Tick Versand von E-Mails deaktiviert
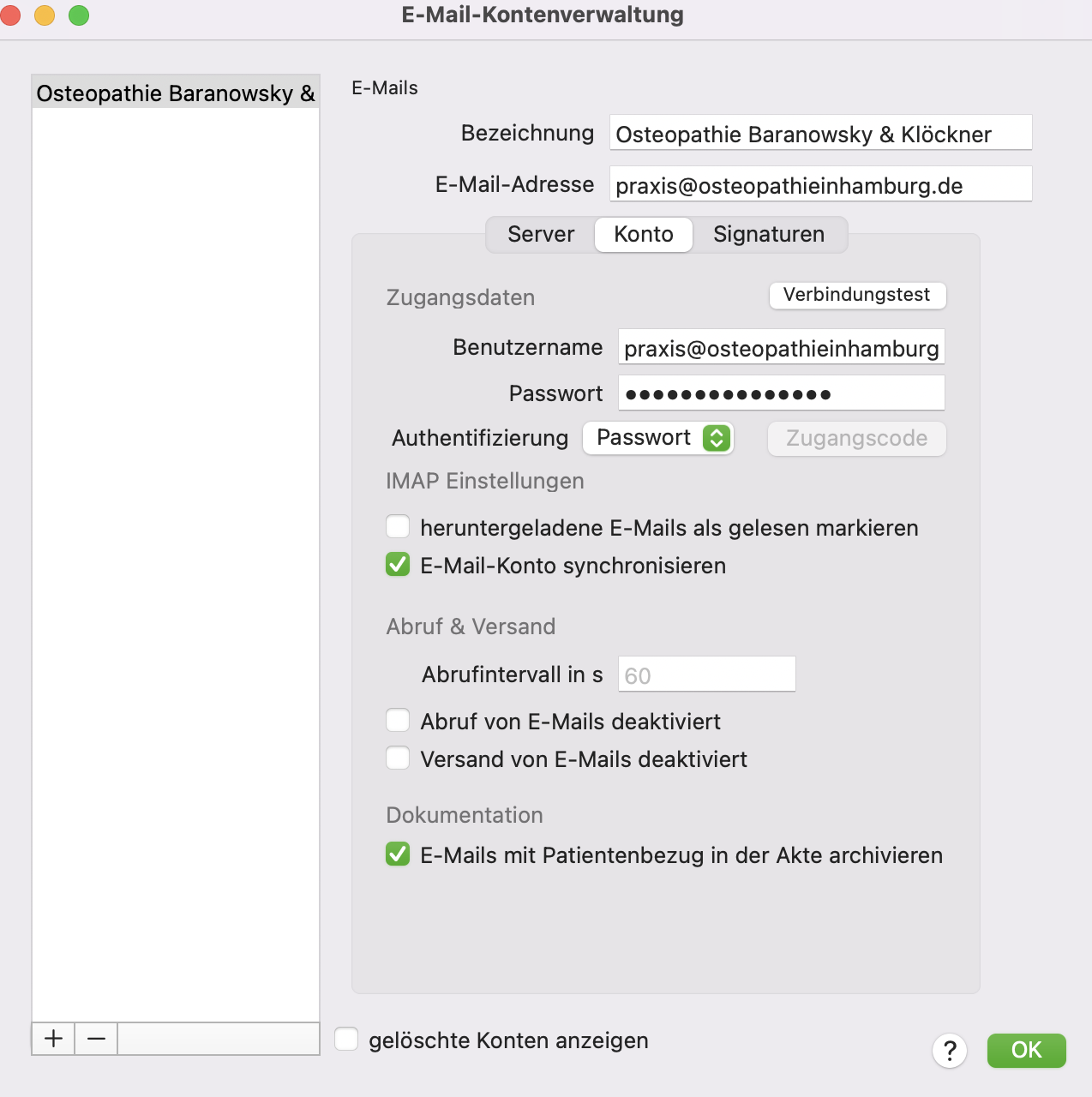 (x=398, y=758)
